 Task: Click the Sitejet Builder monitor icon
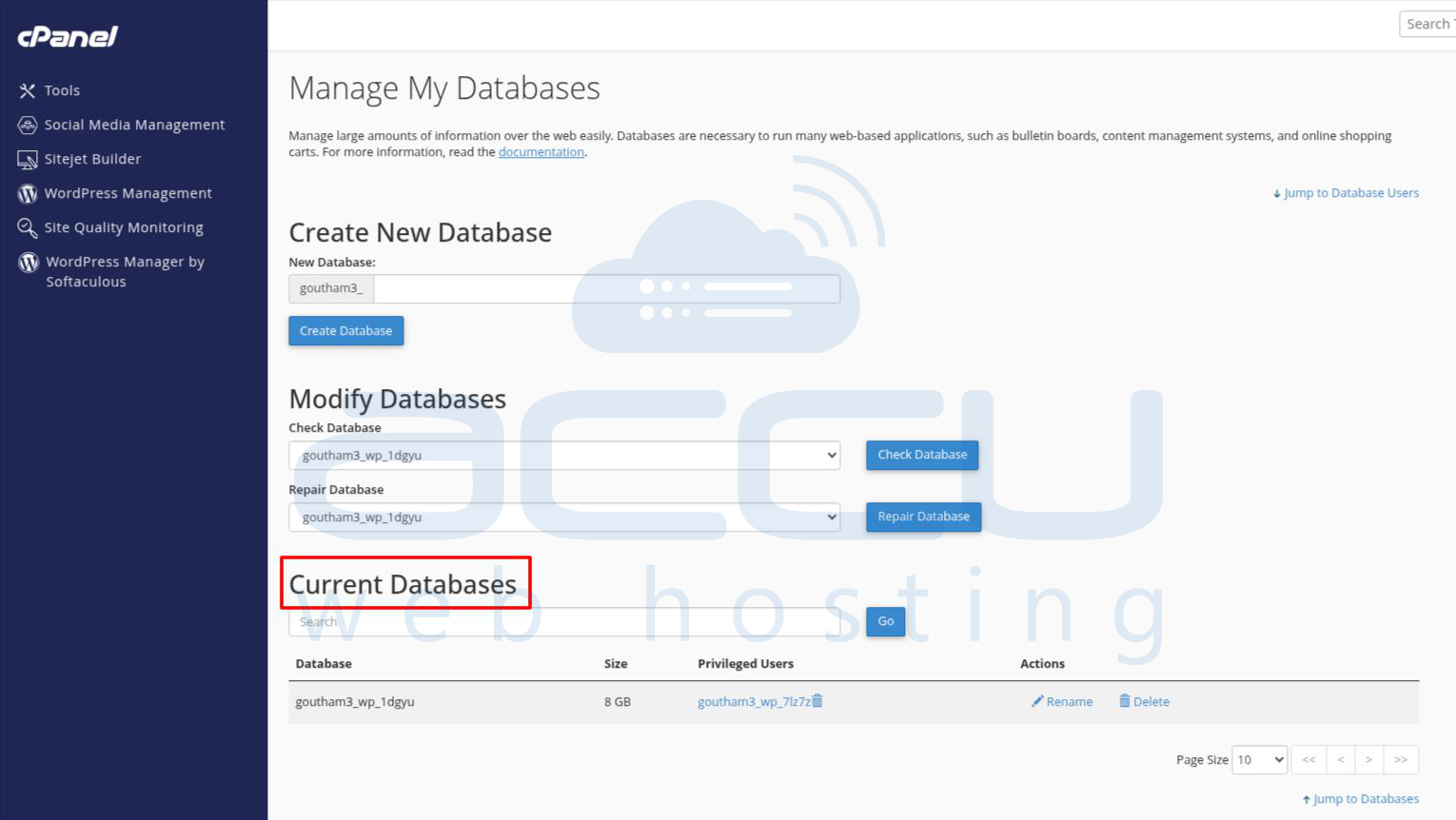tap(28, 160)
